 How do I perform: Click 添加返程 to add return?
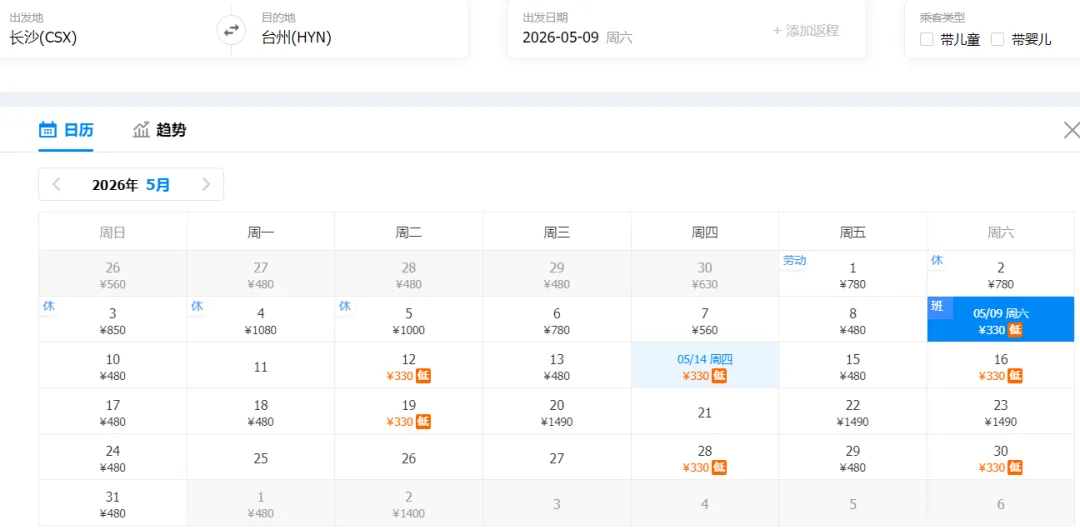pos(806,31)
